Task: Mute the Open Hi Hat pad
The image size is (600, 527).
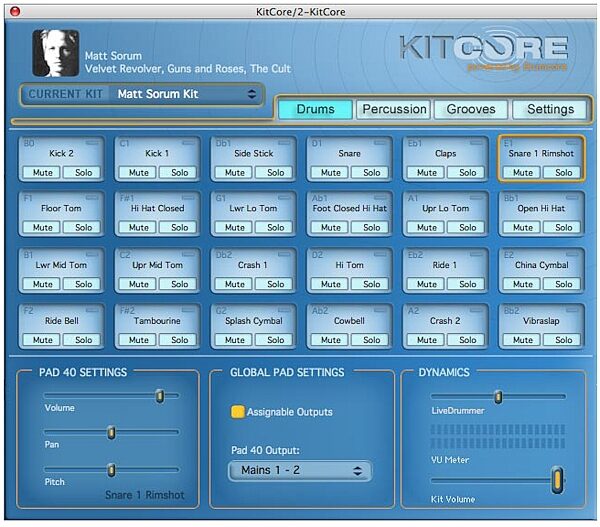Action: click(x=523, y=228)
